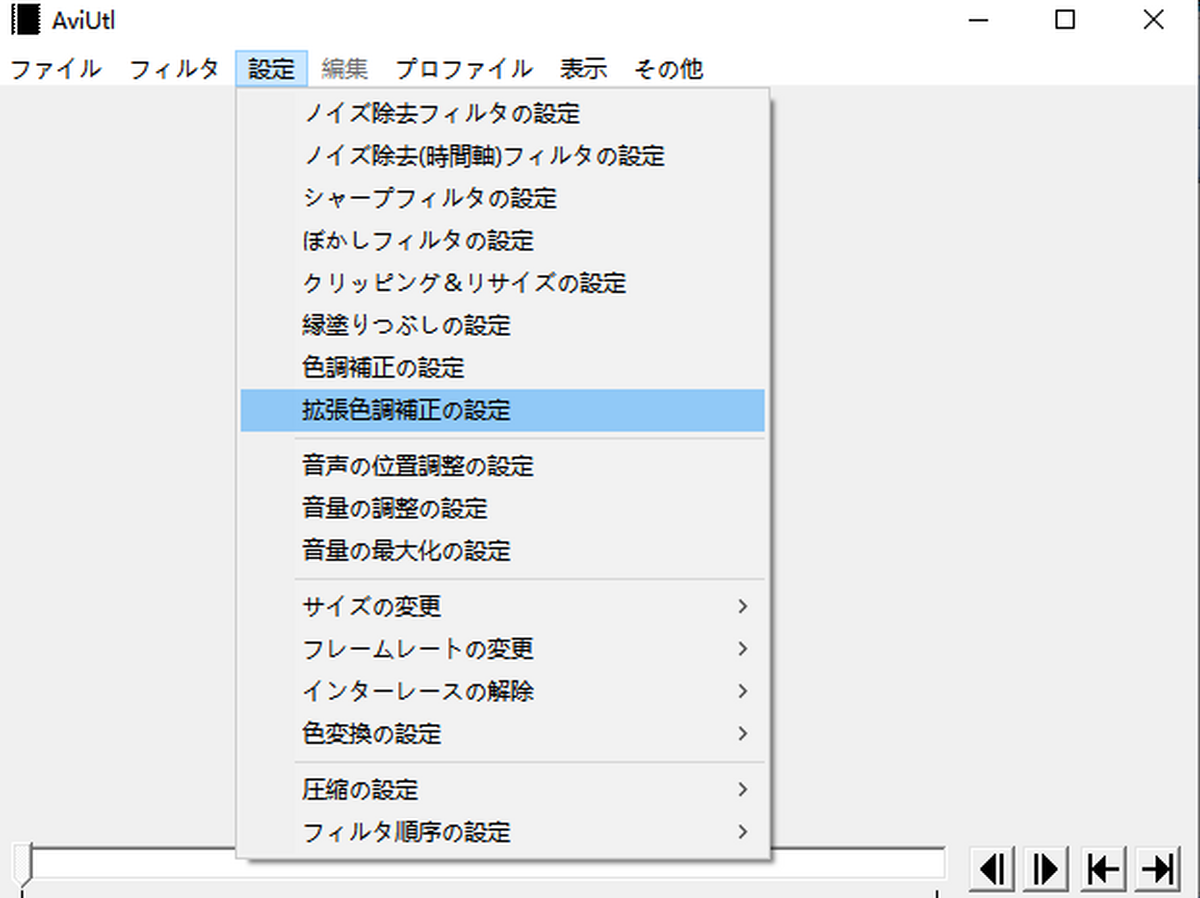Image resolution: width=1200 pixels, height=898 pixels.
Task: Expand the インターレースの解除 submenu
Action: click(503, 691)
